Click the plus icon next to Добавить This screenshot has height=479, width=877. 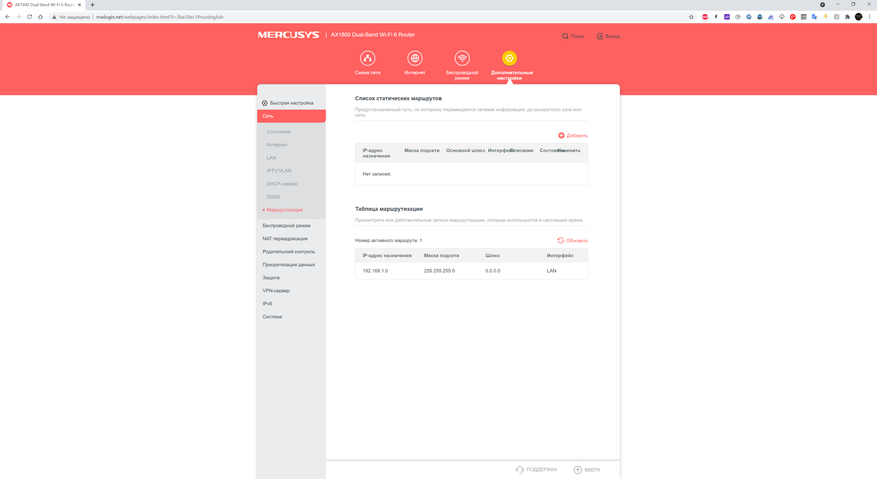pos(561,135)
